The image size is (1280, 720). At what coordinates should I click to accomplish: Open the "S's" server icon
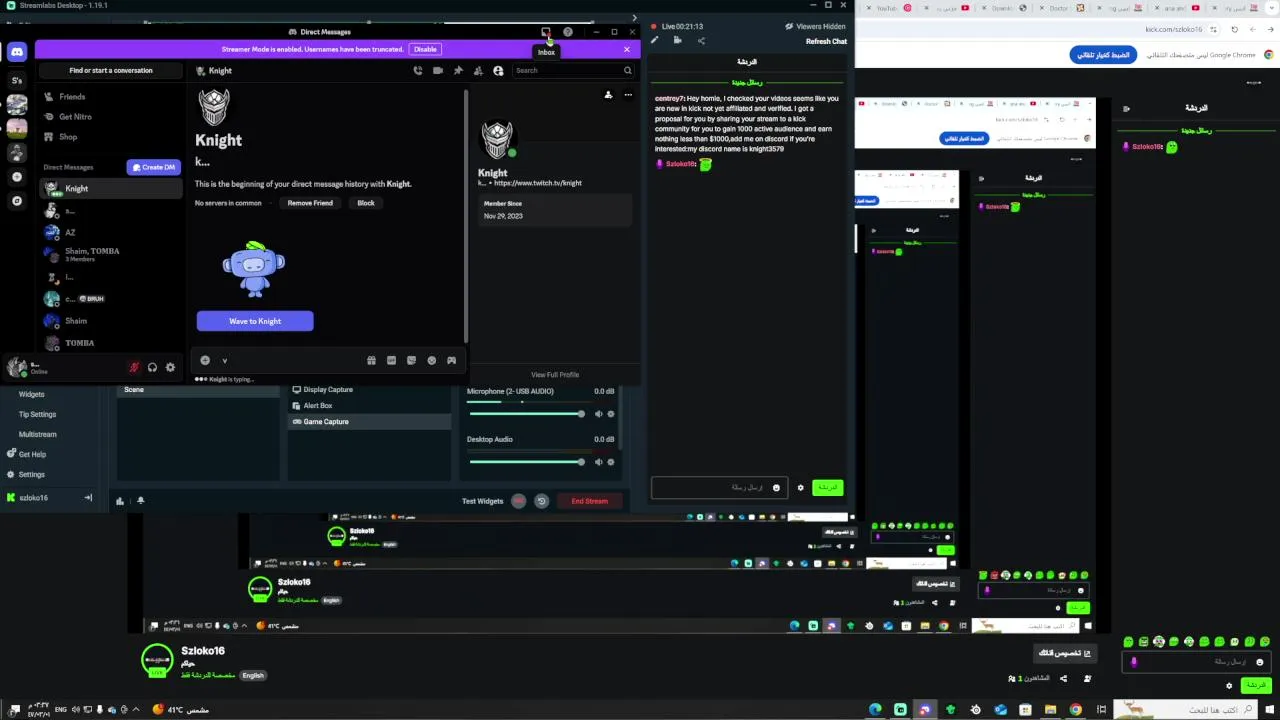pyautogui.click(x=17, y=80)
